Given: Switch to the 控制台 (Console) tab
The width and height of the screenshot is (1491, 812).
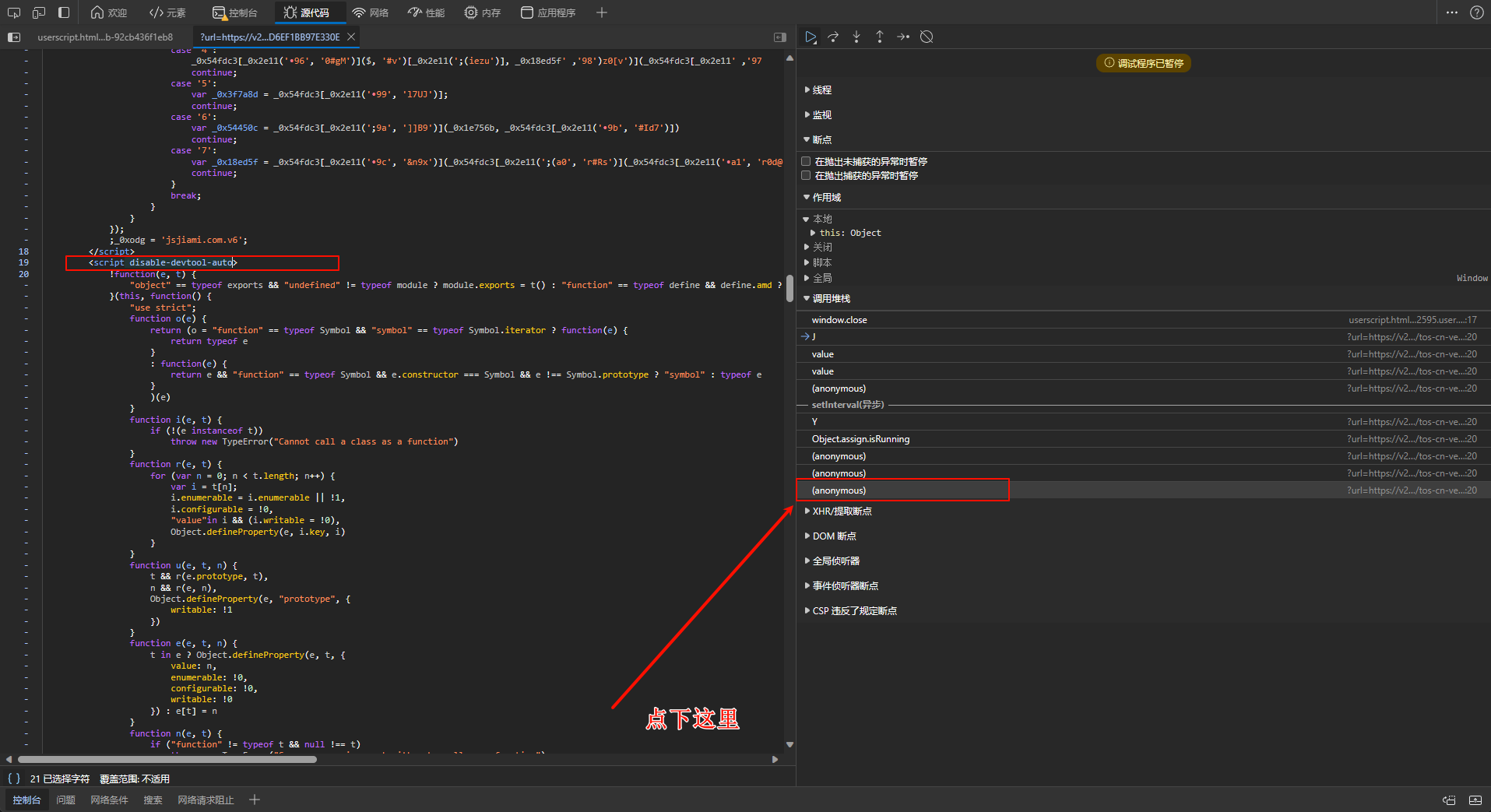Looking at the screenshot, I should click(x=235, y=12).
